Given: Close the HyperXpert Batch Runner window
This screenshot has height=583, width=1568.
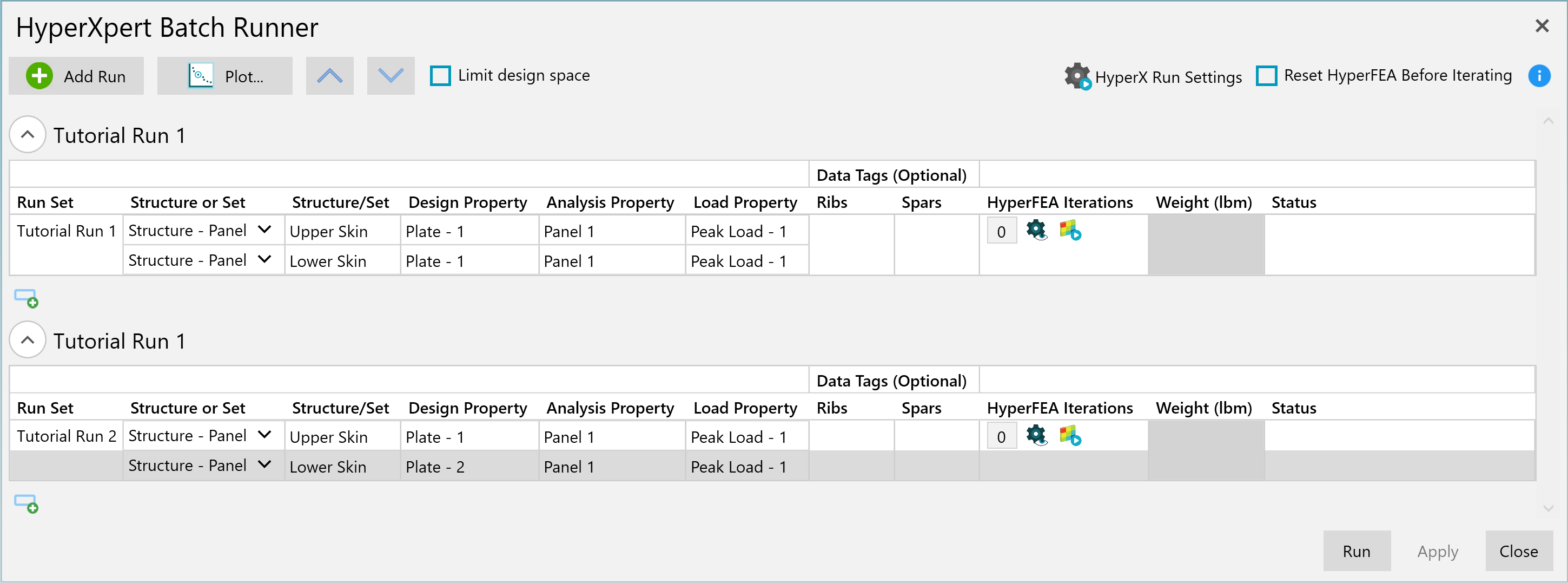Looking at the screenshot, I should (1542, 26).
